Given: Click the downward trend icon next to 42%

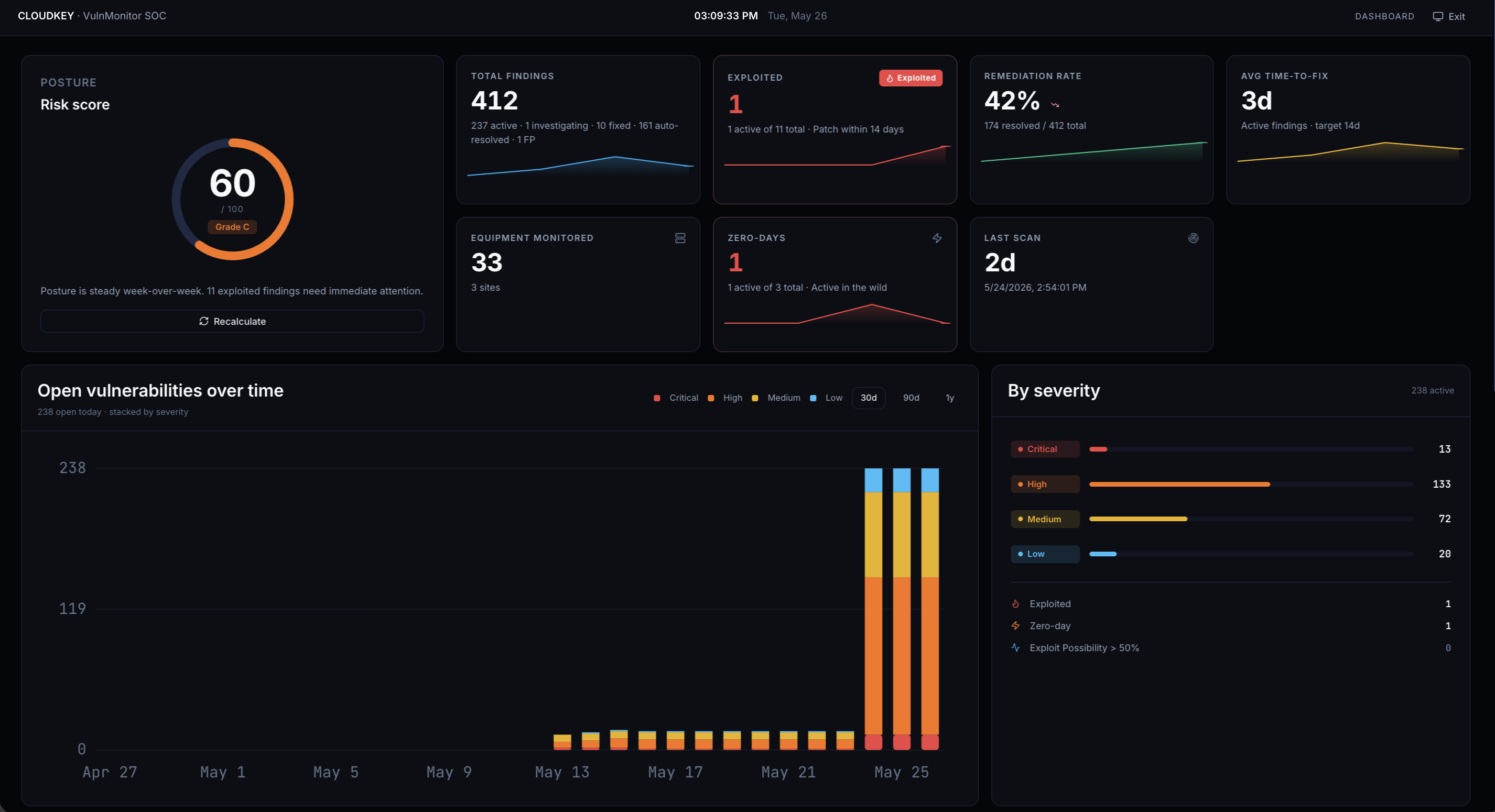Looking at the screenshot, I should point(1055,105).
